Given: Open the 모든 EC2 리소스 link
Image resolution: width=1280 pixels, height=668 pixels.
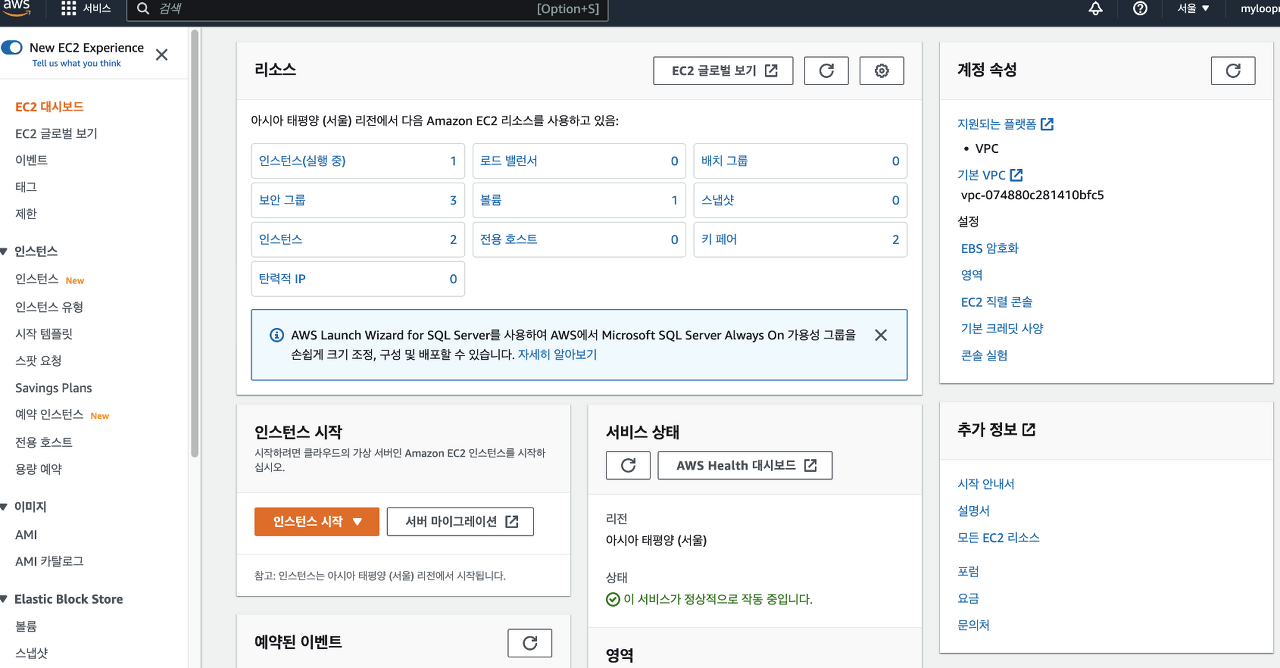Looking at the screenshot, I should click(x=998, y=538).
